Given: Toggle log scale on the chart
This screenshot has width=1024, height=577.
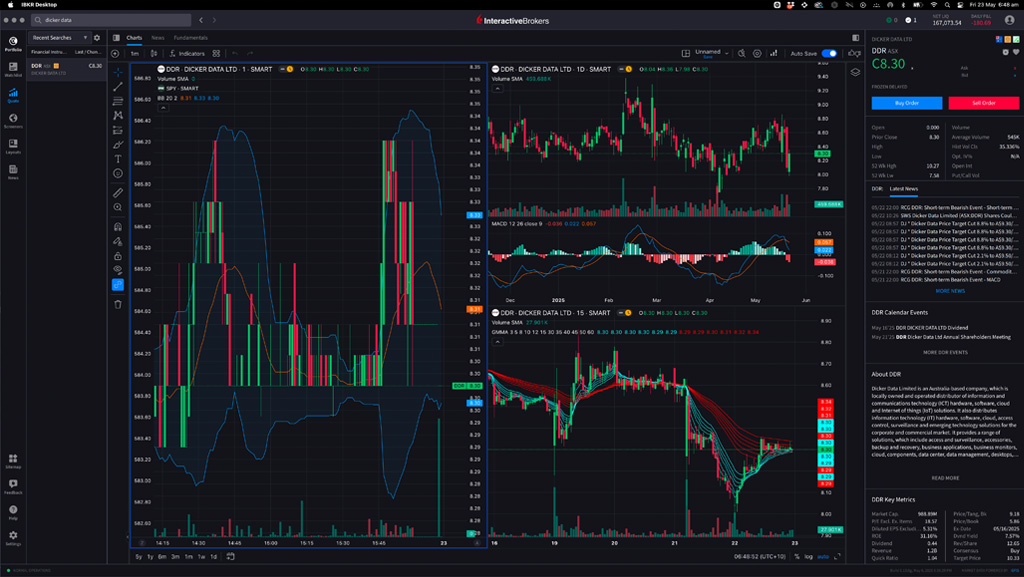Looking at the screenshot, I should (808, 557).
